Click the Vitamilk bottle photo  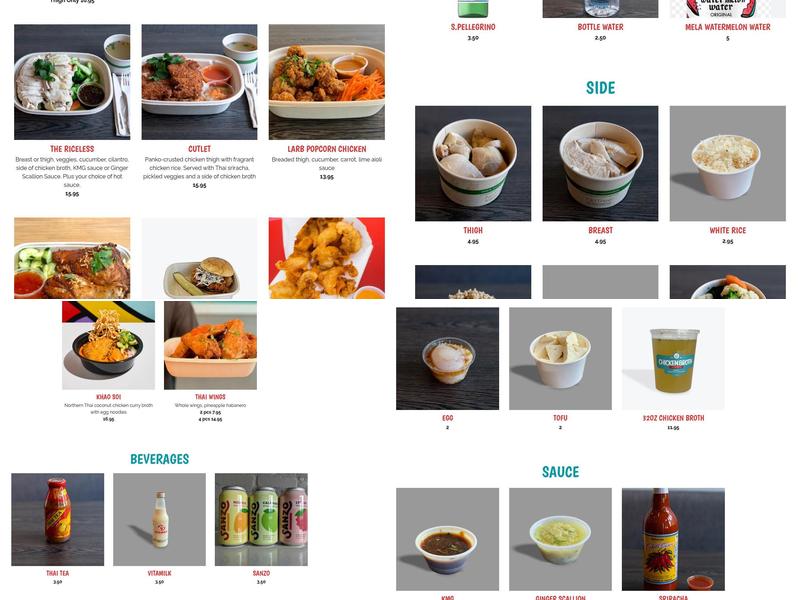coord(159,519)
